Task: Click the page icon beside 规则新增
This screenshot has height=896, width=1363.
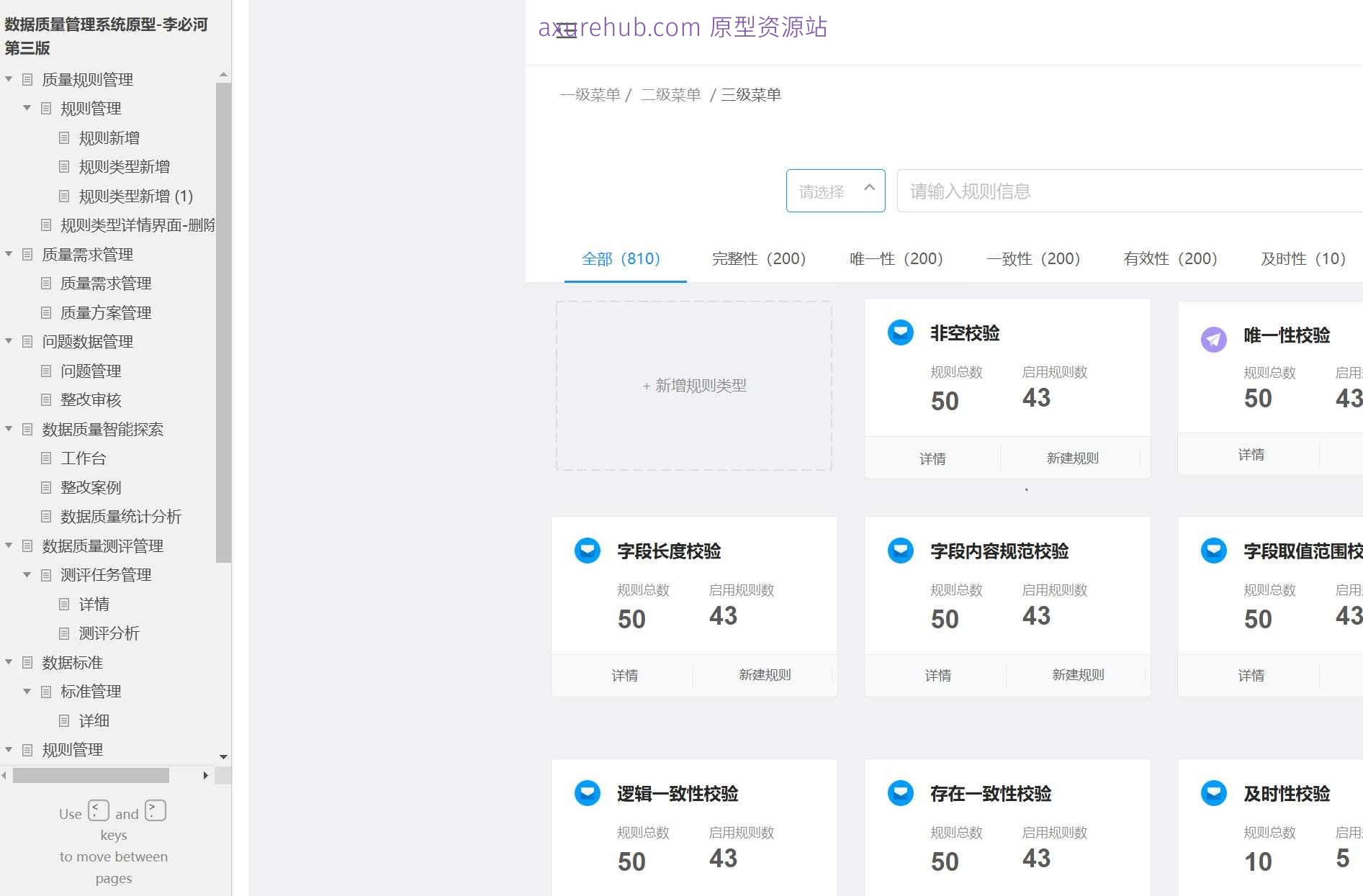Action: click(x=65, y=137)
